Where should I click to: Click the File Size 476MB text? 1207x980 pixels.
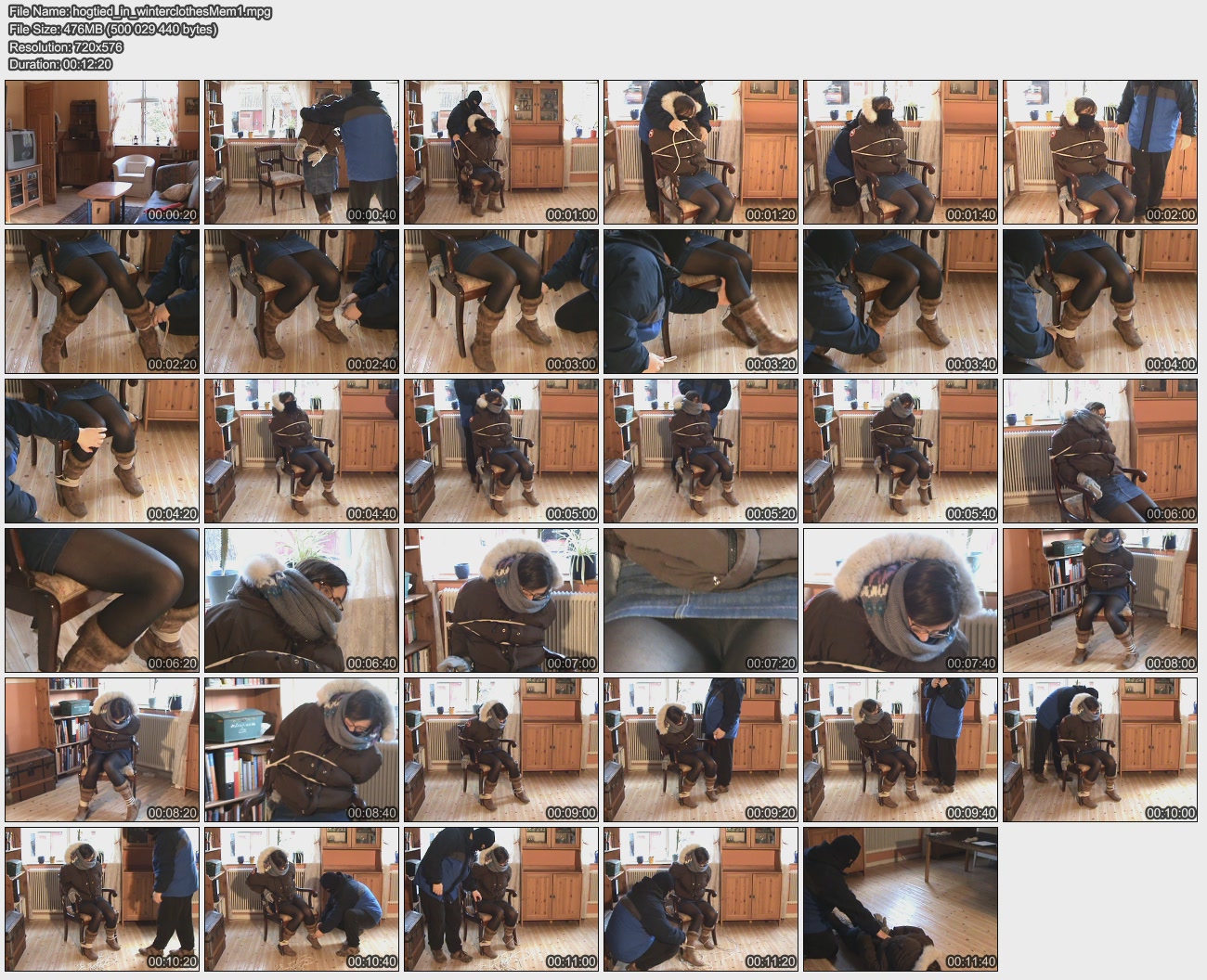tap(112, 30)
